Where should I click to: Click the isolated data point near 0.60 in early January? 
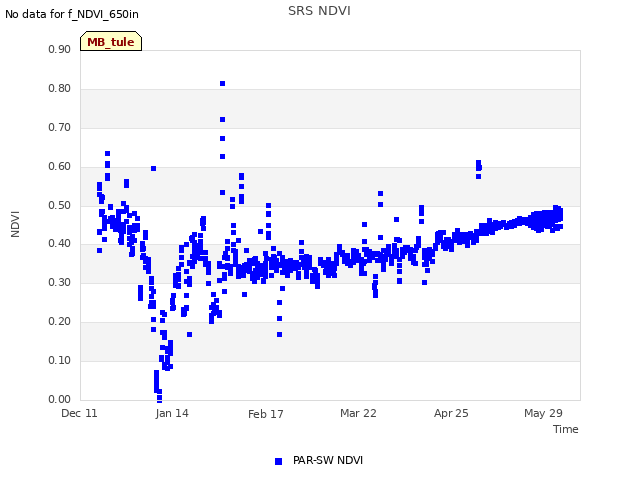pos(153,169)
